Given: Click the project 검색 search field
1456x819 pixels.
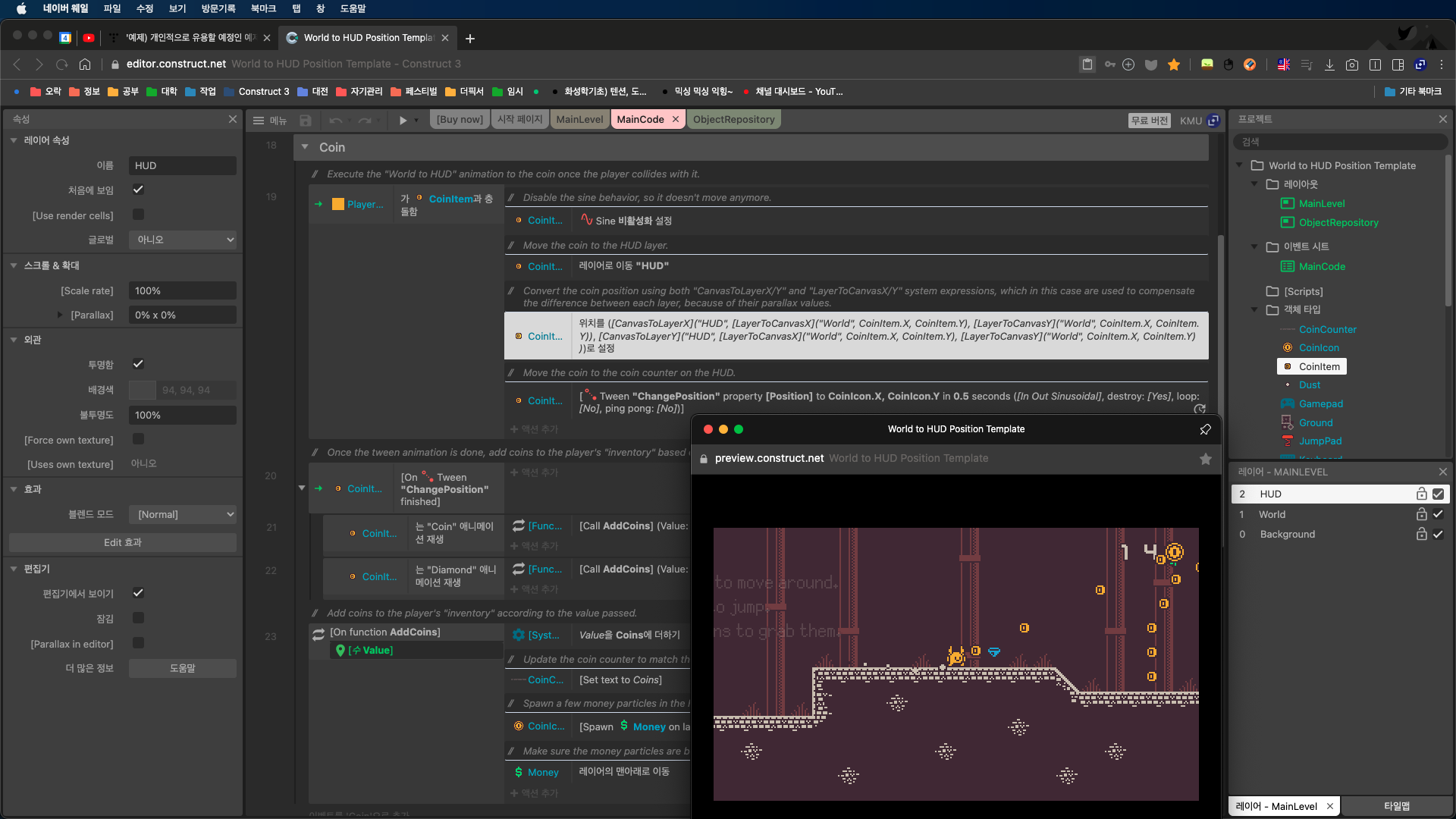Looking at the screenshot, I should (x=1338, y=142).
